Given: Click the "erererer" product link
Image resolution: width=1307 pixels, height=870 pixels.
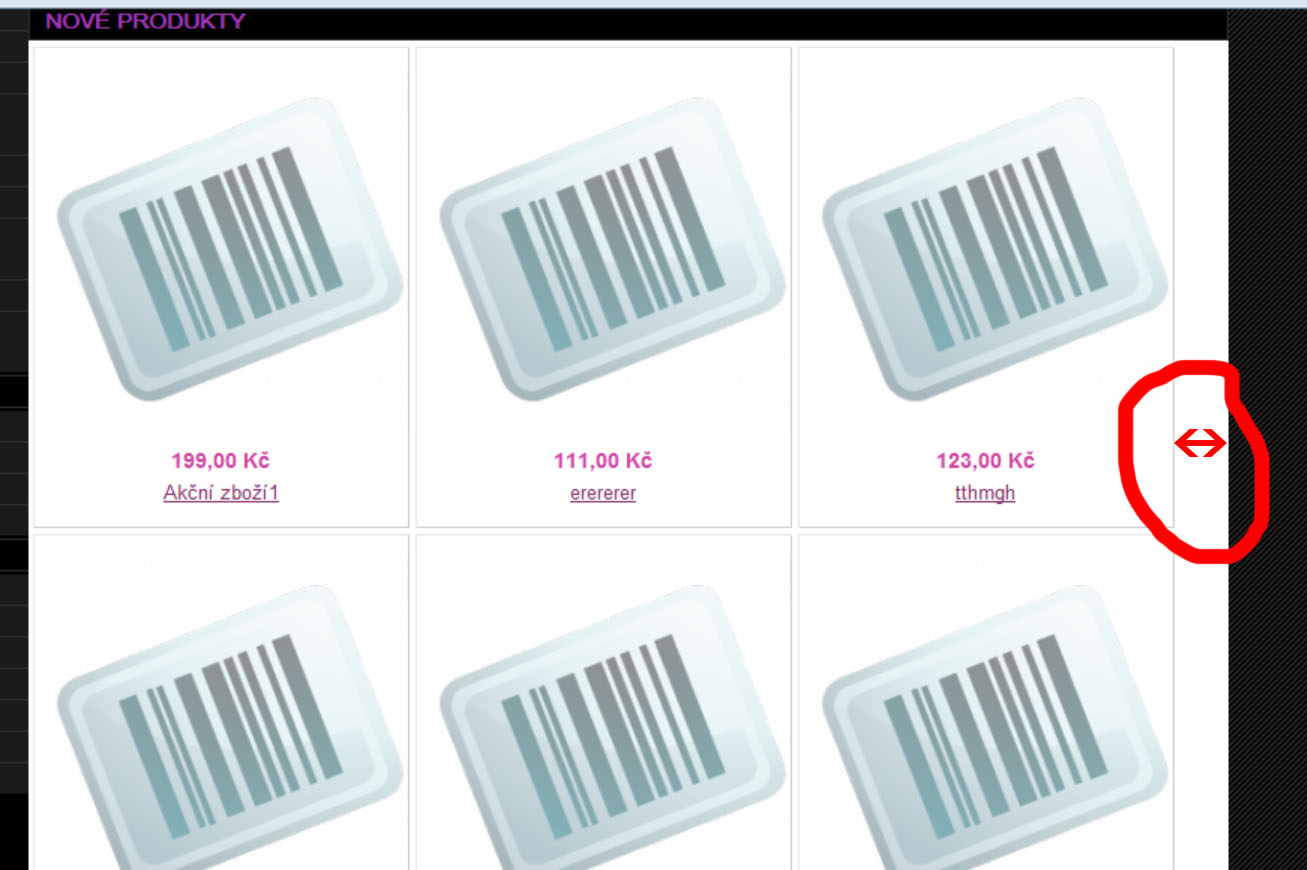Looking at the screenshot, I should pos(602,493).
